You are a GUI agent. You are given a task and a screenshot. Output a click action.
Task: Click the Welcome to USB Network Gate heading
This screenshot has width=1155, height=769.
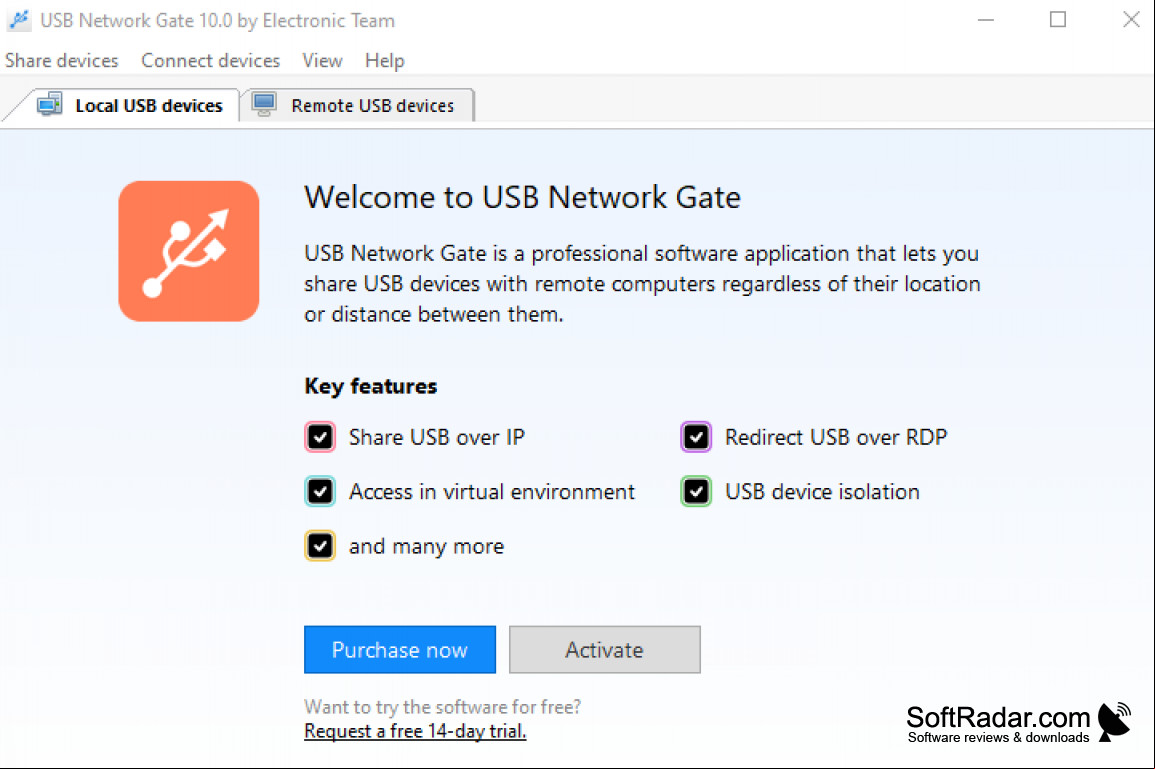point(522,197)
